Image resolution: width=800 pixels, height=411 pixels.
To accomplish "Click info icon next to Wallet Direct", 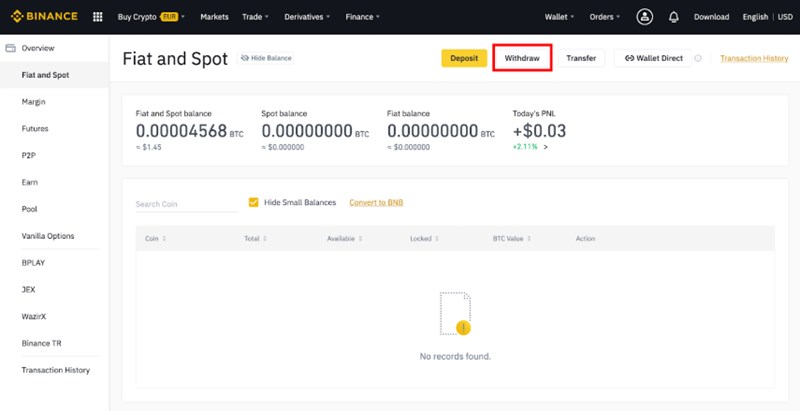I will coord(698,58).
